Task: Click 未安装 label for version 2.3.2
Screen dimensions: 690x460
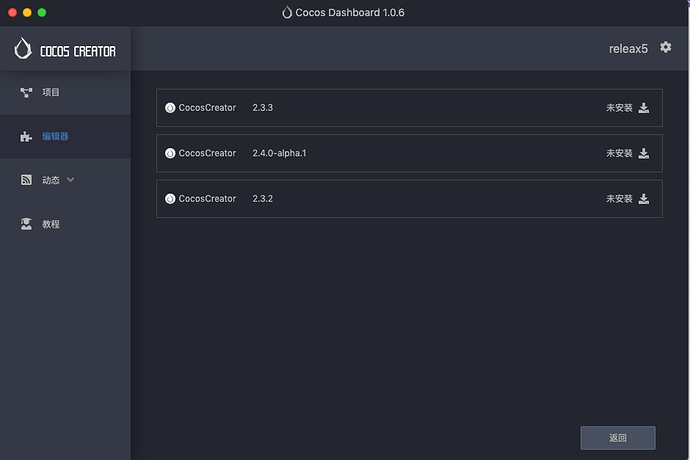Action: (x=619, y=199)
